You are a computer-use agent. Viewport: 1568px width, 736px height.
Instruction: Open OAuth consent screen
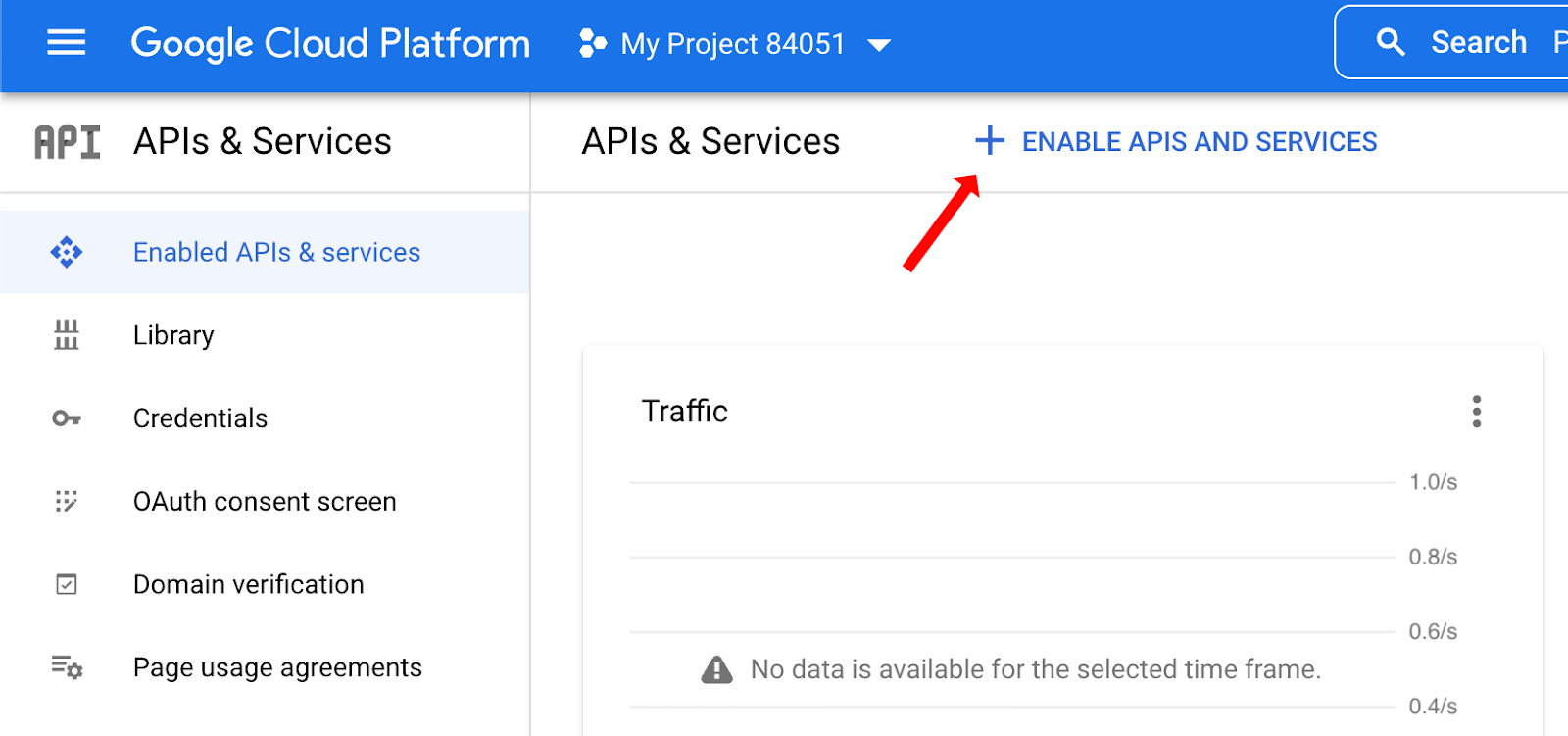(265, 502)
